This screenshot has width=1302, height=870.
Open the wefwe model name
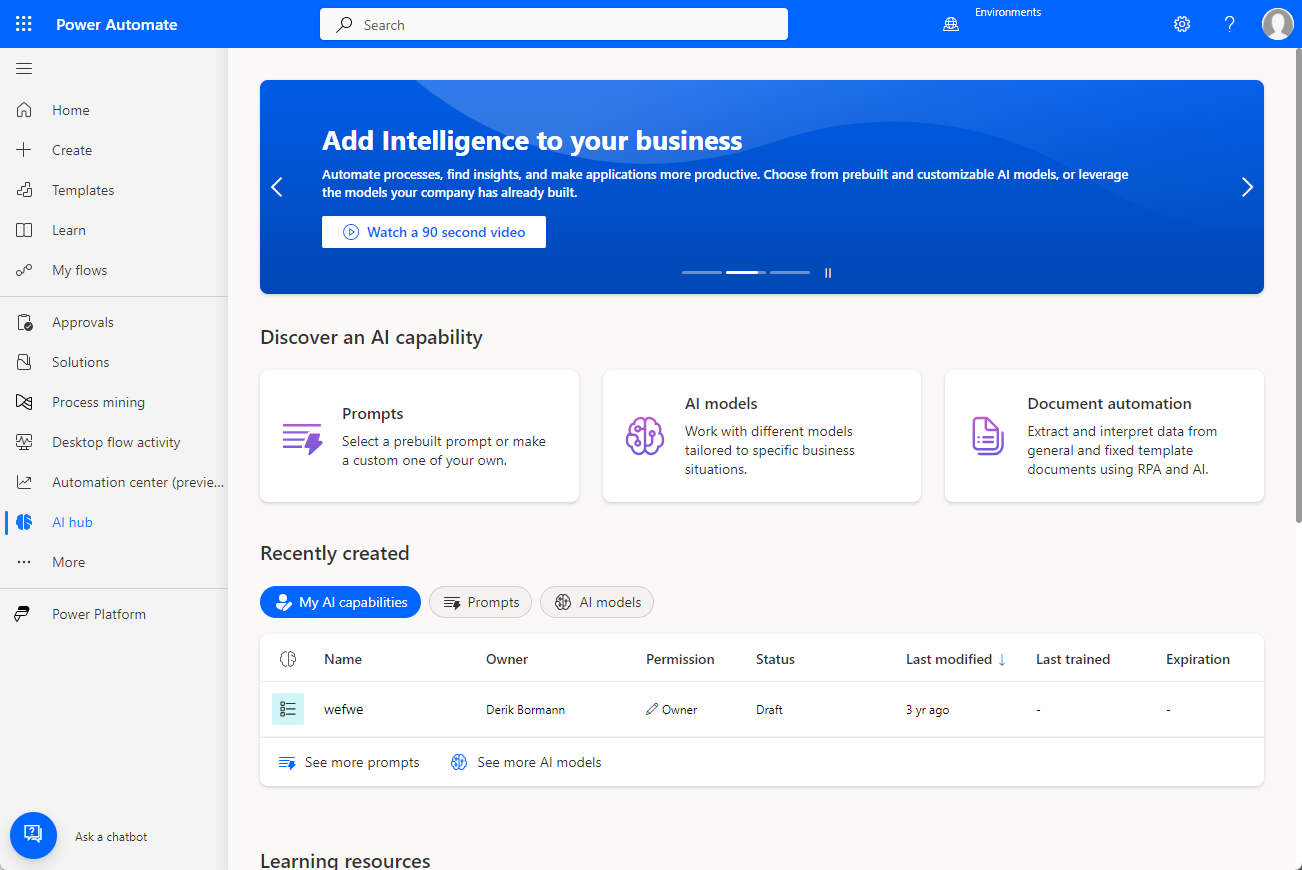coord(343,709)
